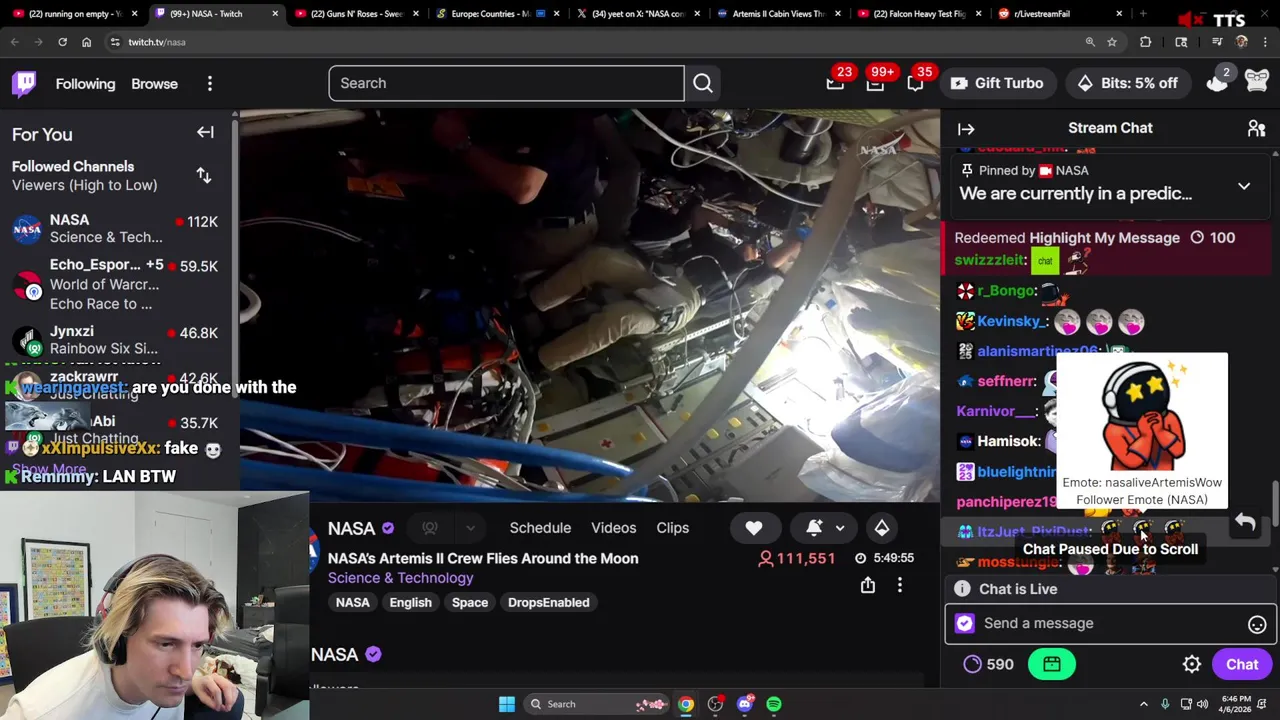Screen dimensions: 1280x720
Task: Open the whispers icon with 35 badge
Action: (x=915, y=83)
